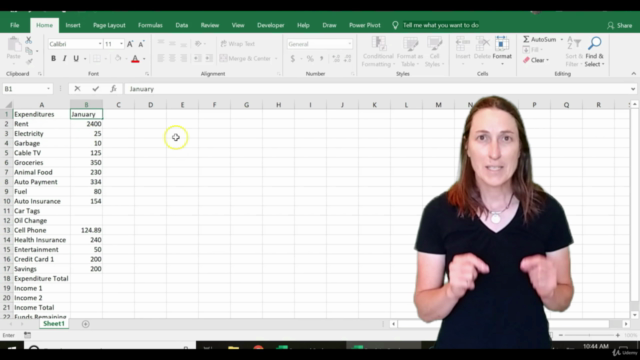The width and height of the screenshot is (640, 360).
Task: Switch to the View tab
Action: click(238, 25)
